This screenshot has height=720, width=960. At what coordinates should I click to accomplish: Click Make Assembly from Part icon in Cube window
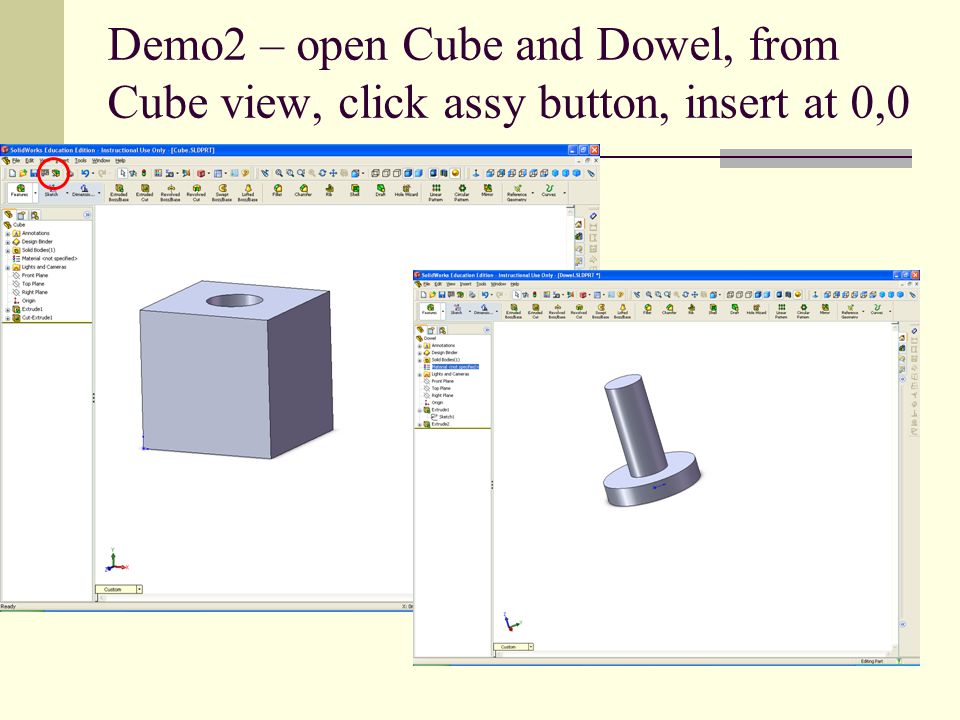pos(56,173)
